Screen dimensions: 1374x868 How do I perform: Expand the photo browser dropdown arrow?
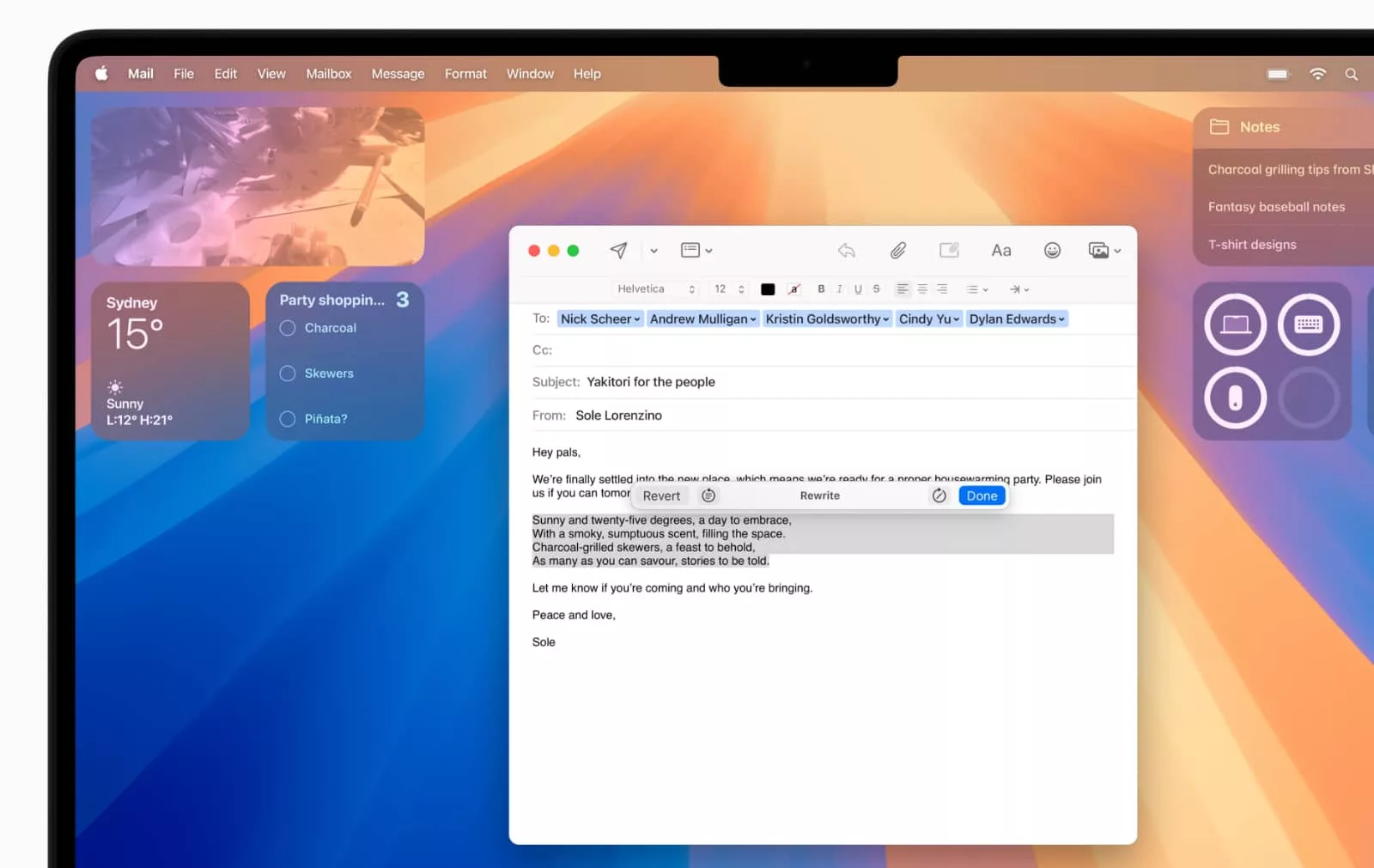point(1117,252)
